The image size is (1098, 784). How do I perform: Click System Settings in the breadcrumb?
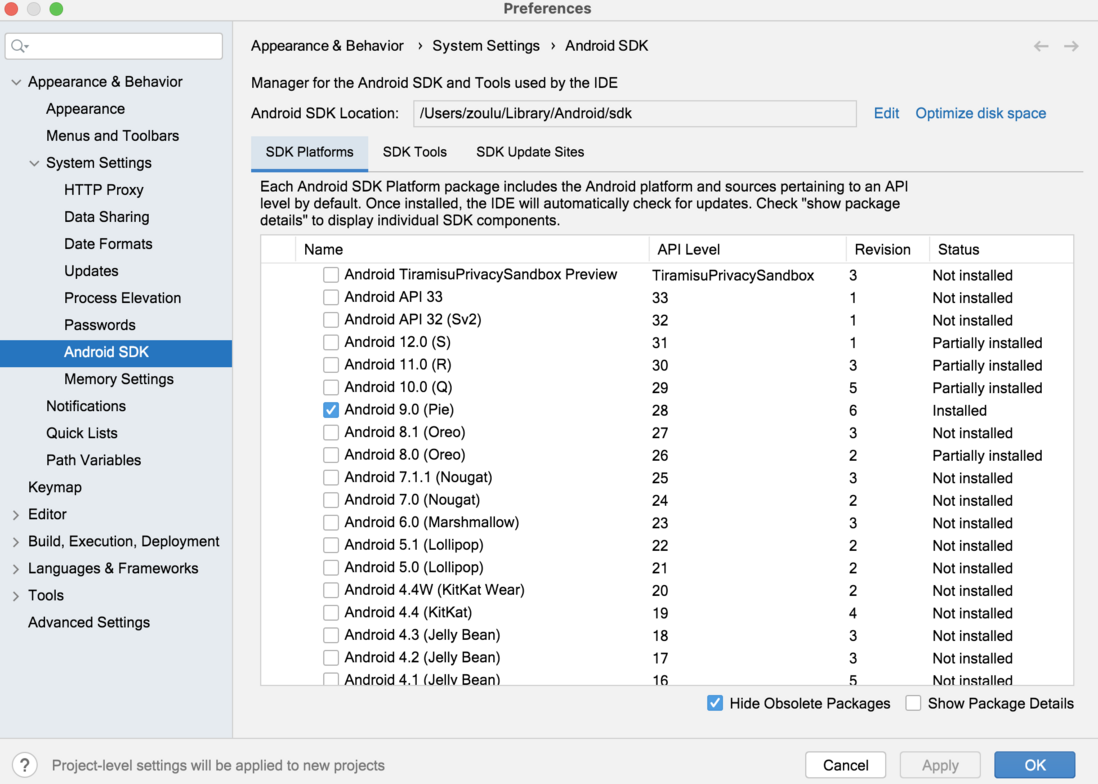(x=486, y=46)
